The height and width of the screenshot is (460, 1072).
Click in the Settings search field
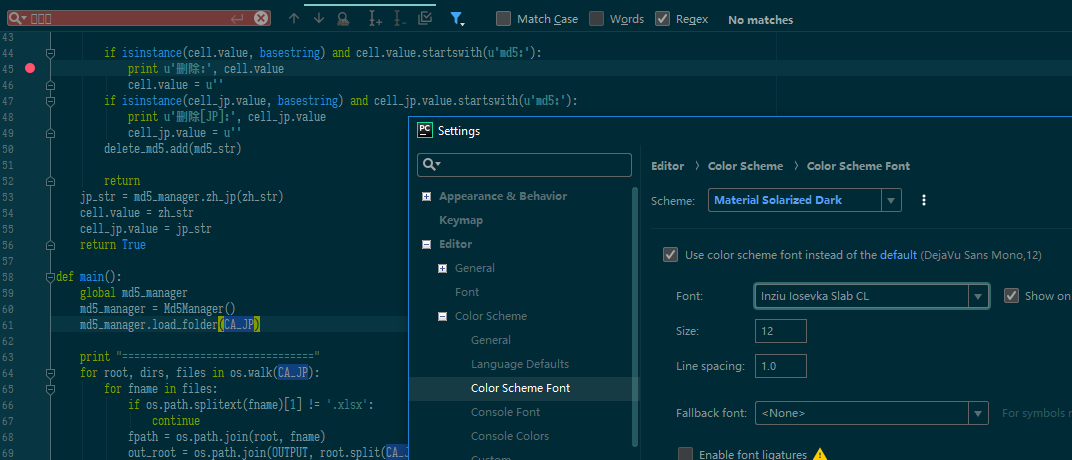coord(524,165)
